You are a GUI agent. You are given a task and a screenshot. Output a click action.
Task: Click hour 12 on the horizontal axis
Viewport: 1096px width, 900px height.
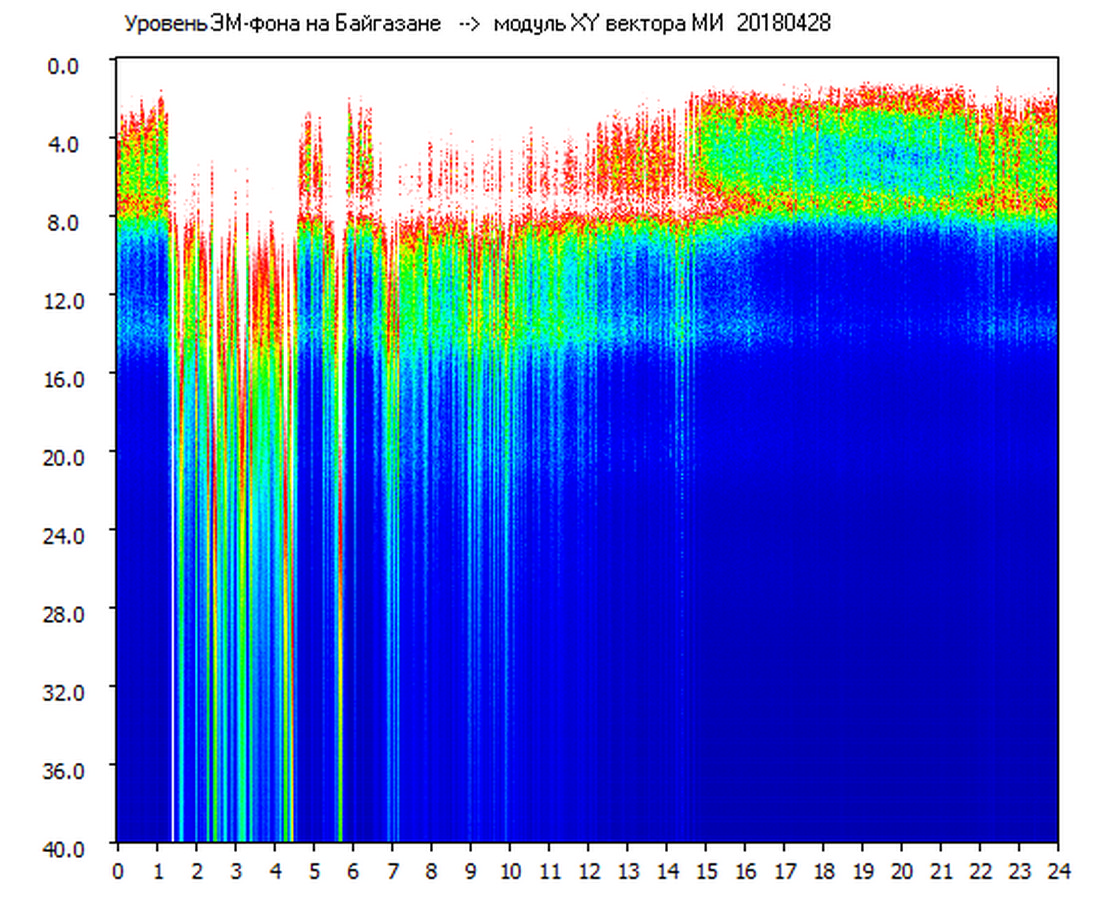(588, 871)
